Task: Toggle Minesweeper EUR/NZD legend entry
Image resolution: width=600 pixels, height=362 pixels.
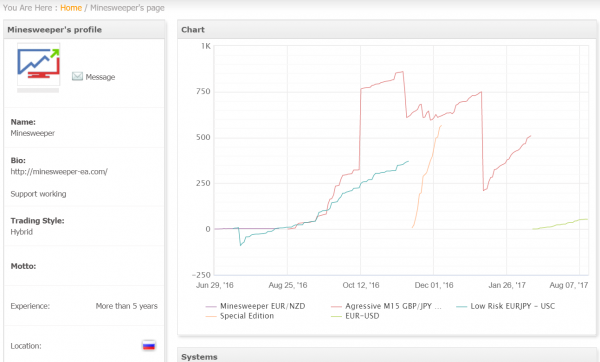Action: (x=255, y=306)
